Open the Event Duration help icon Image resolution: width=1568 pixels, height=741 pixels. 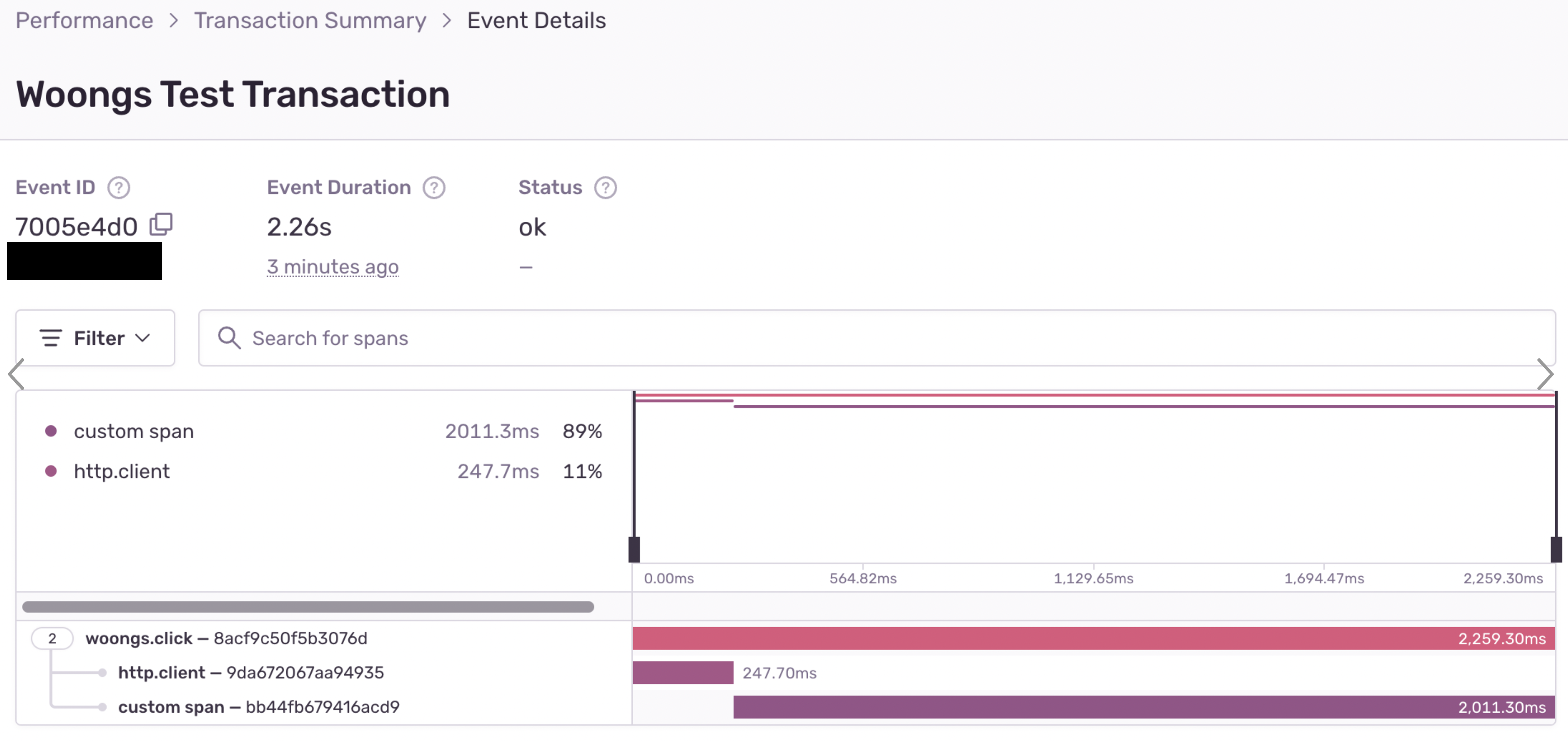tap(434, 188)
